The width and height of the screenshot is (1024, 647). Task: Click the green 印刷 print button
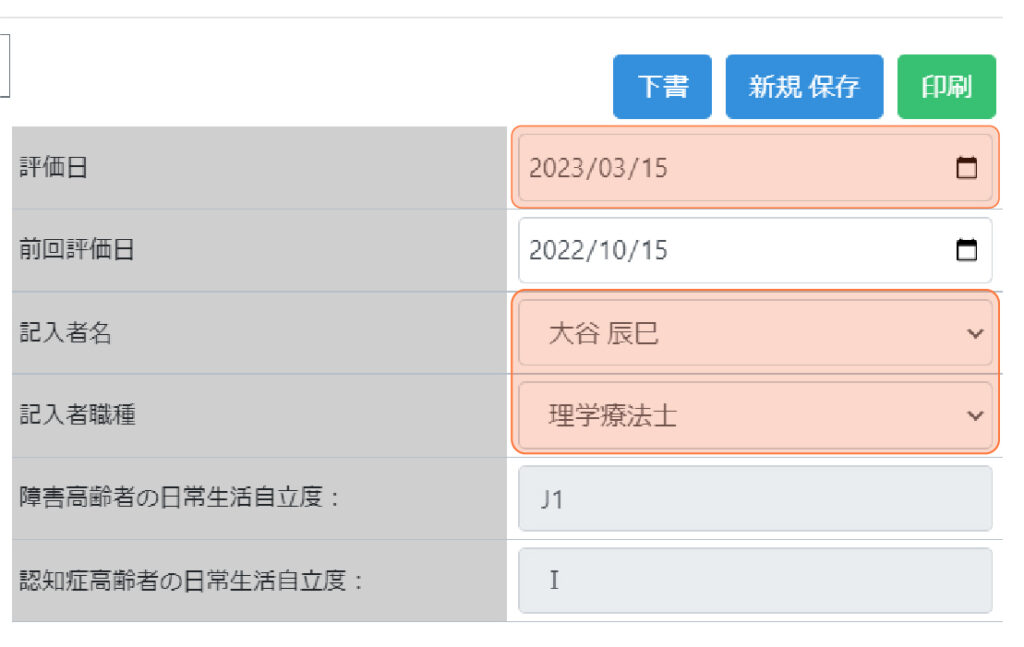pos(946,87)
